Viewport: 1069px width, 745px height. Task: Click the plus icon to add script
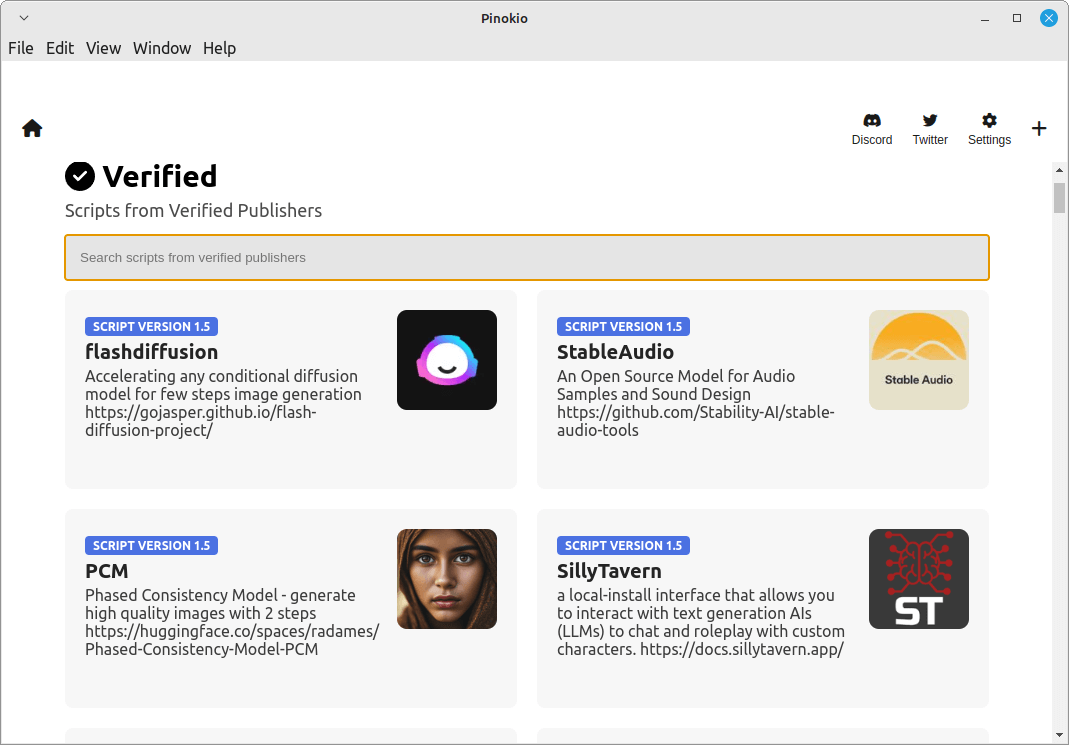tap(1039, 128)
